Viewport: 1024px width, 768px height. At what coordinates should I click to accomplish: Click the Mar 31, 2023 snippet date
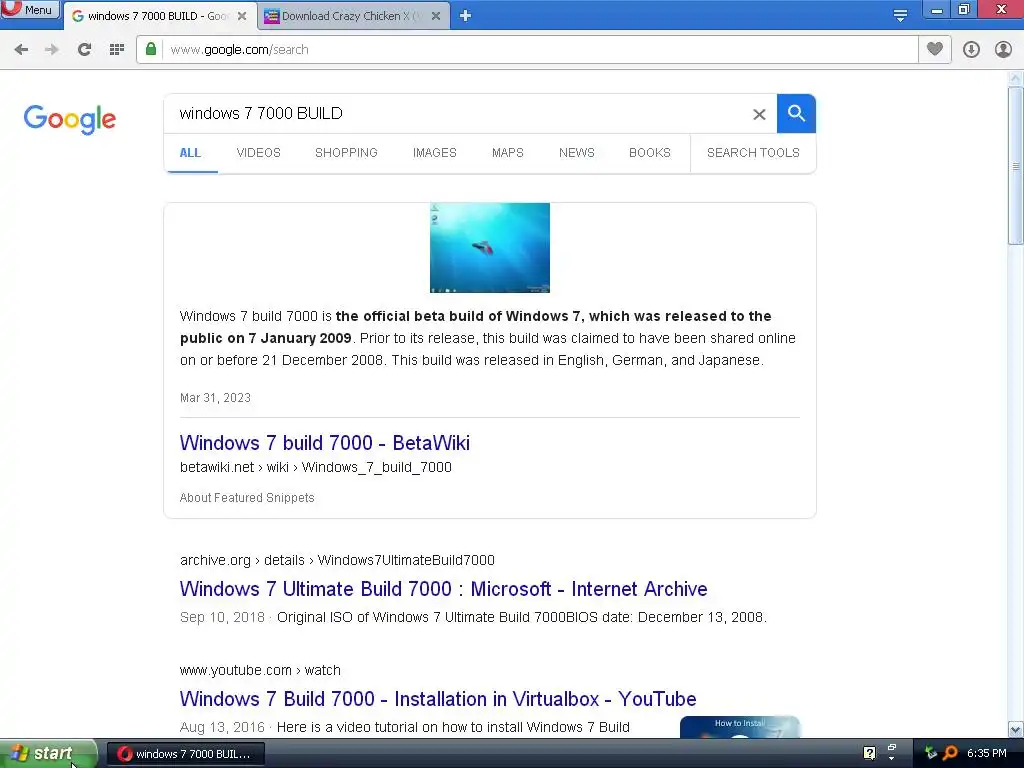coord(215,398)
